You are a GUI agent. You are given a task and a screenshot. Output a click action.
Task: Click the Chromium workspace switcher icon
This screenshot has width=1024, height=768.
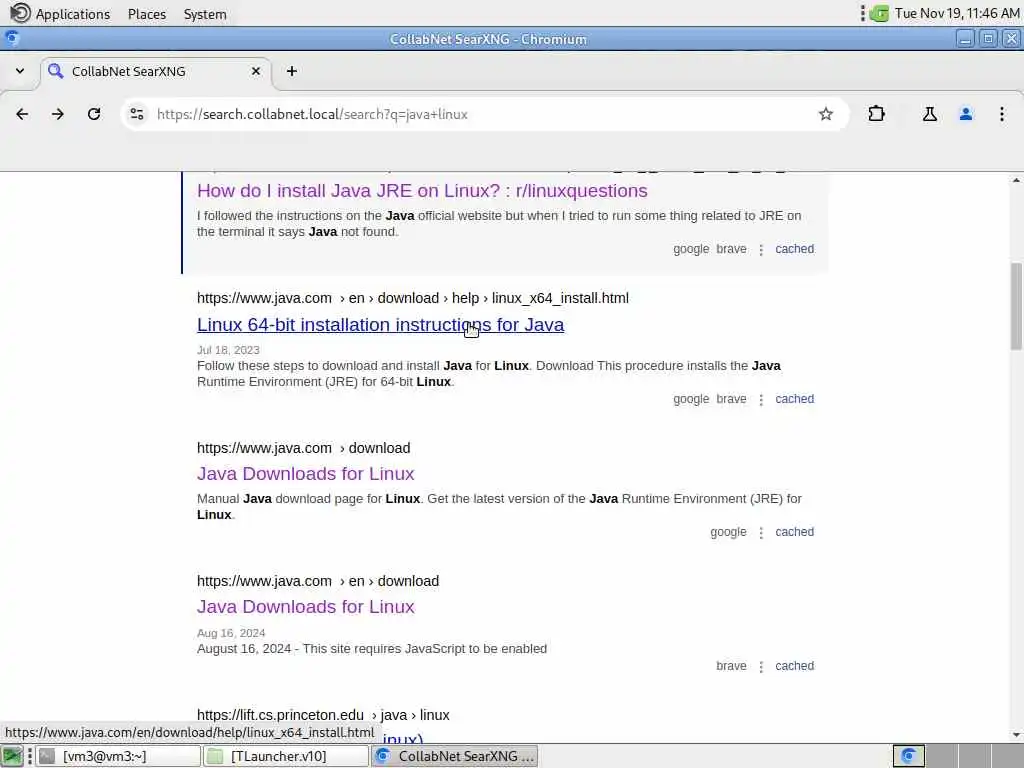[908, 756]
